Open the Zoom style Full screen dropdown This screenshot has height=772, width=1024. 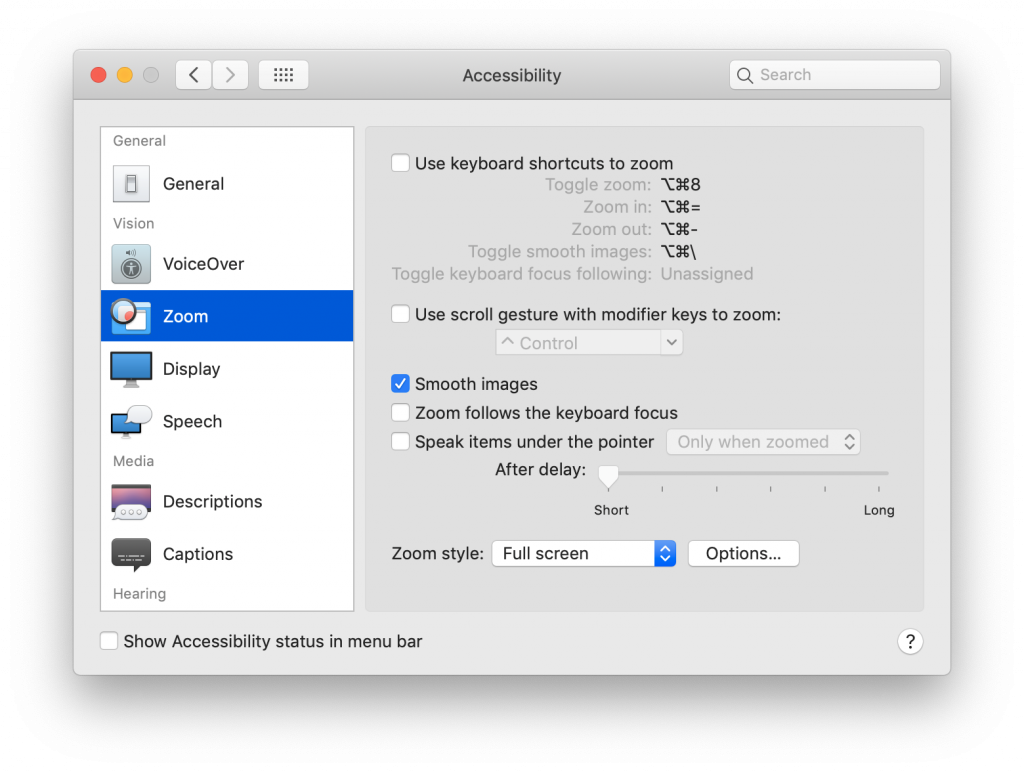pyautogui.click(x=583, y=554)
